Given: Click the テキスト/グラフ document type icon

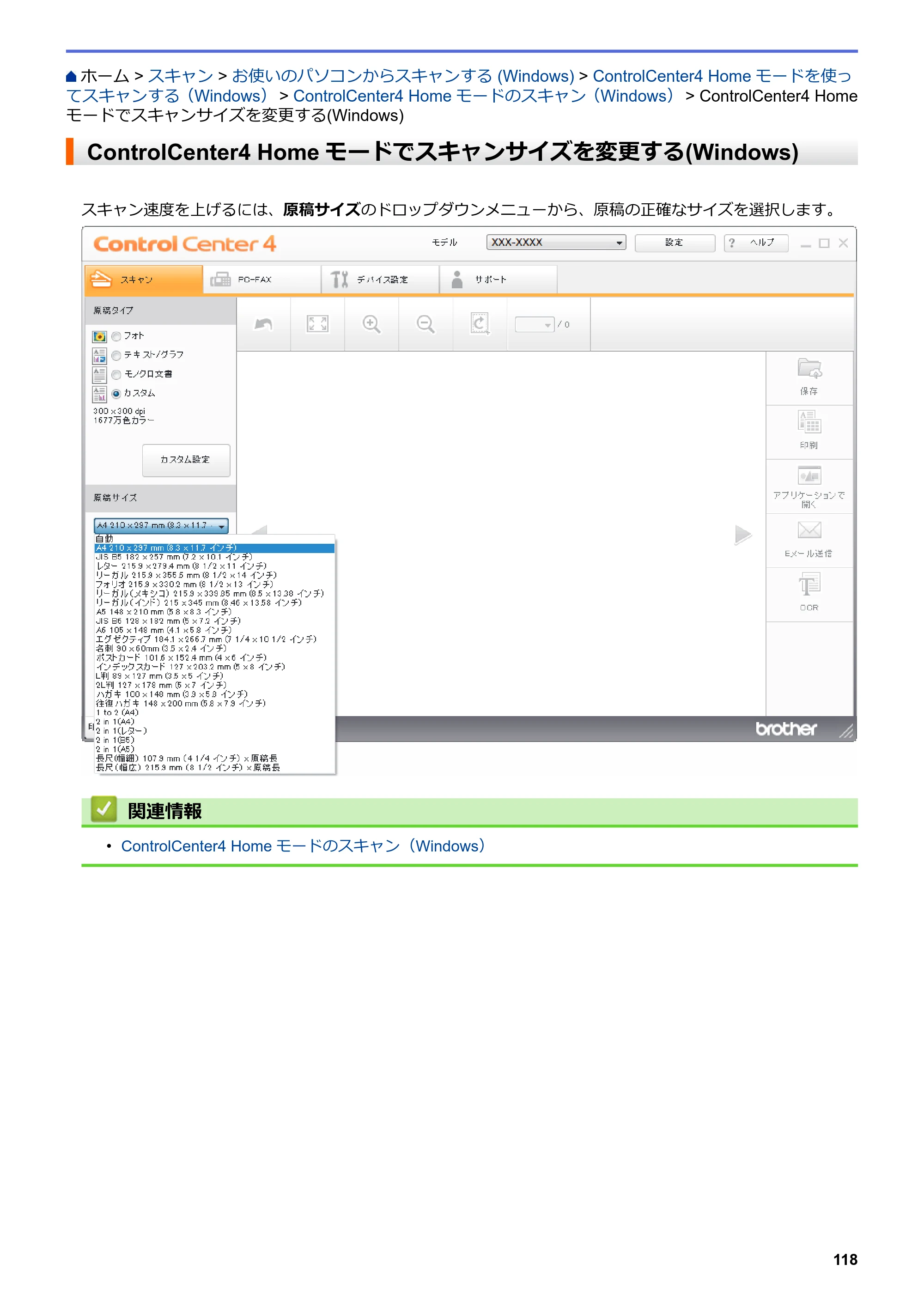Looking at the screenshot, I should tap(99, 356).
